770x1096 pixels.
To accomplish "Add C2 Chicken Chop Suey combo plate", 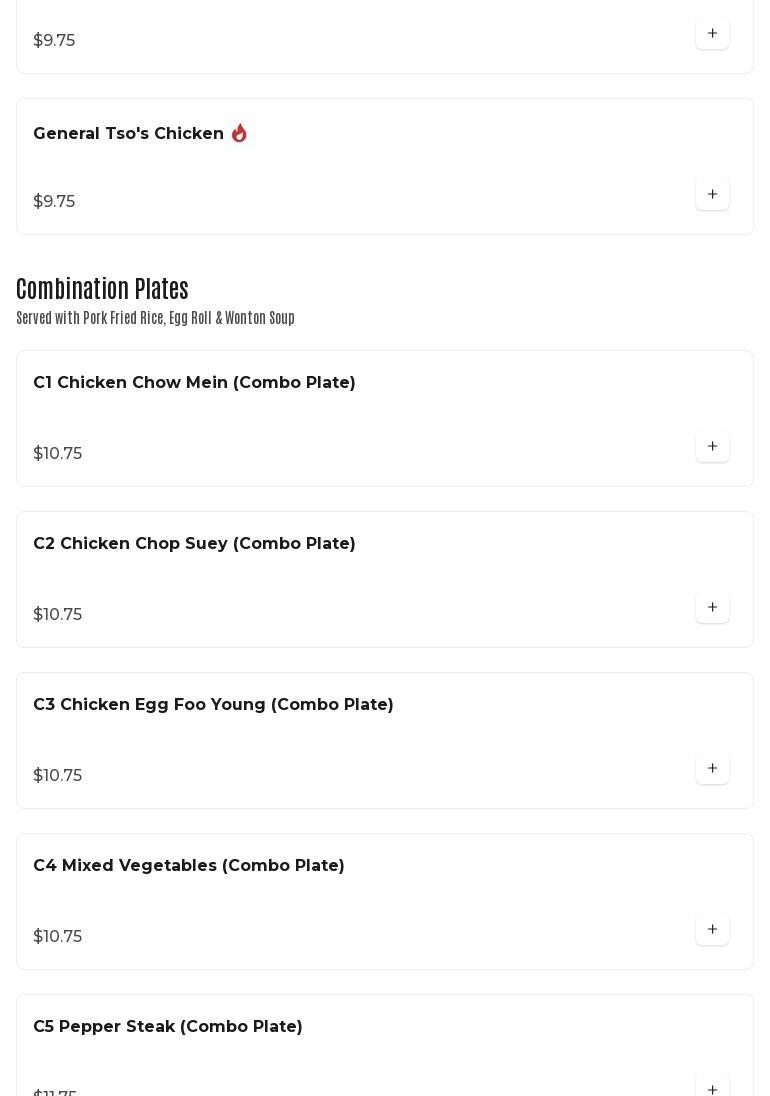I will (x=712, y=607).
